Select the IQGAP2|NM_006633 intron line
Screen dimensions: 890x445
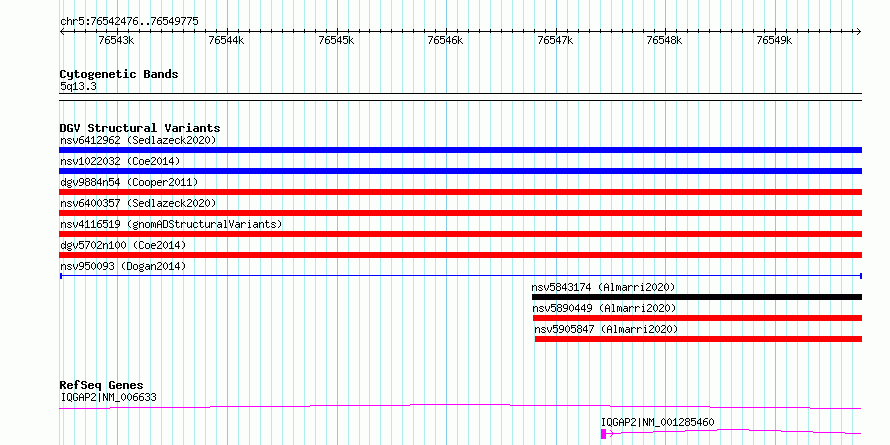(x=460, y=406)
